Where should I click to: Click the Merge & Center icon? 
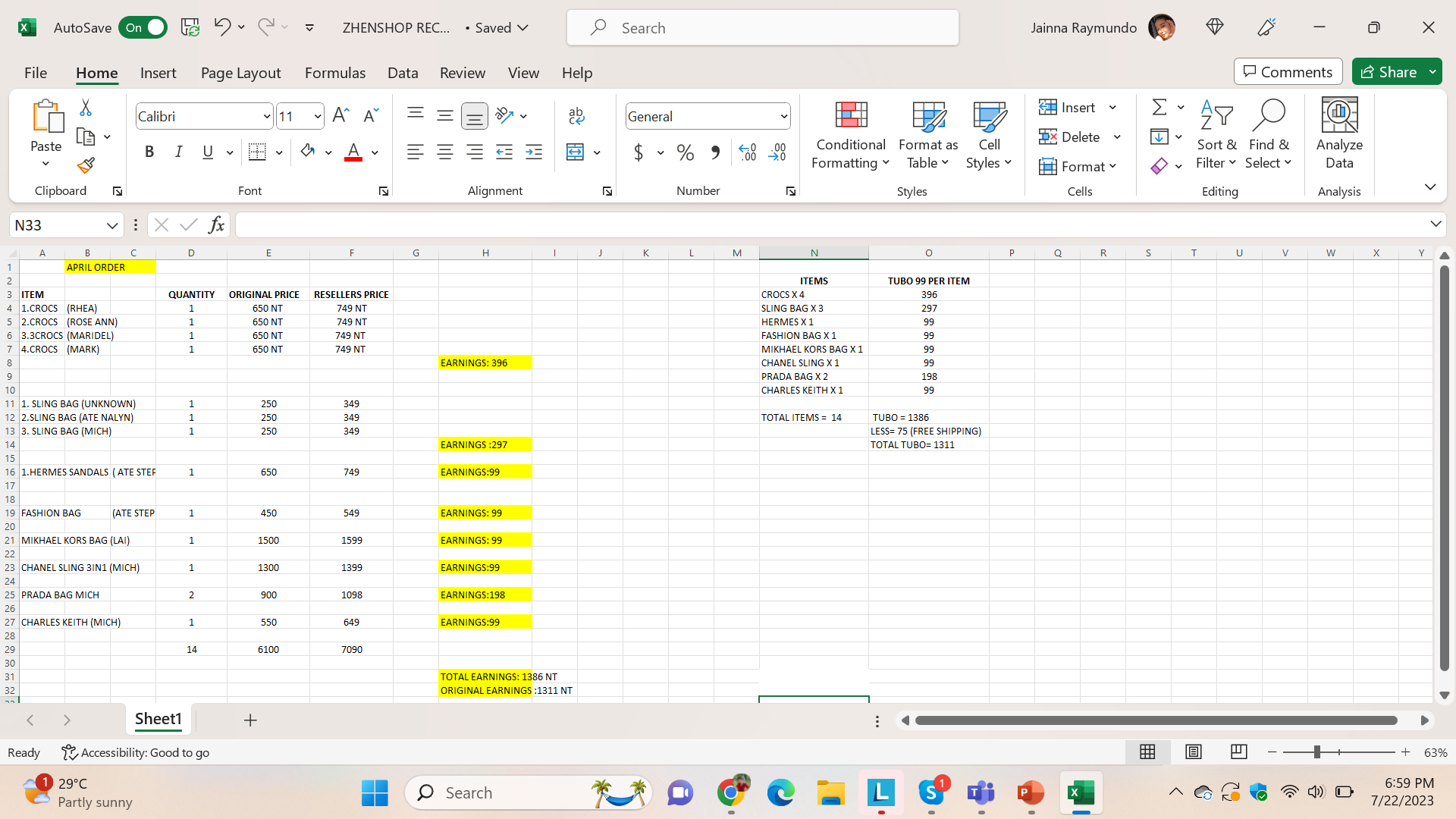576,152
